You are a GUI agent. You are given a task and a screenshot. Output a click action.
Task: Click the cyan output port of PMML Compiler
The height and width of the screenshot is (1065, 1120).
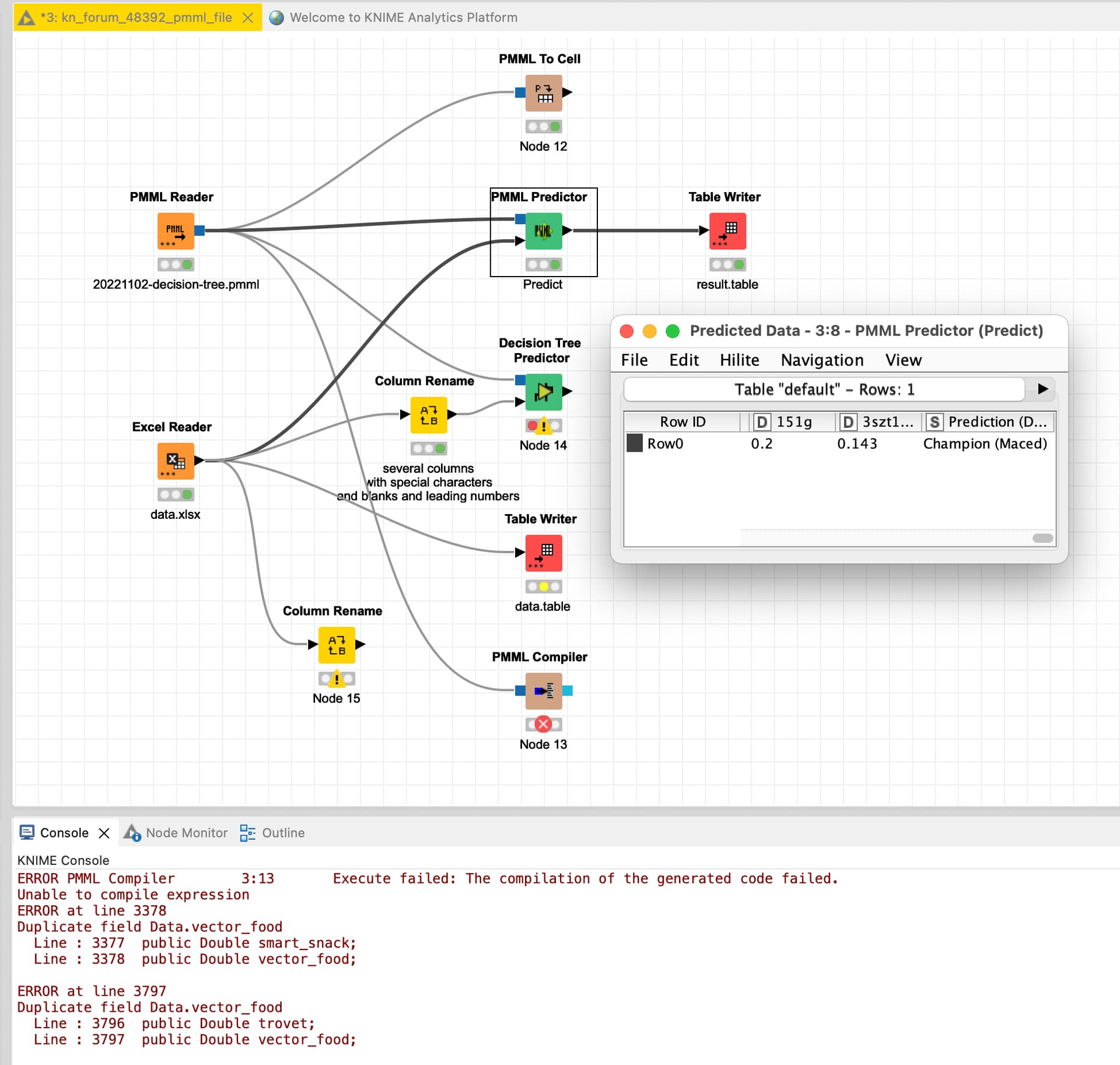[x=568, y=691]
